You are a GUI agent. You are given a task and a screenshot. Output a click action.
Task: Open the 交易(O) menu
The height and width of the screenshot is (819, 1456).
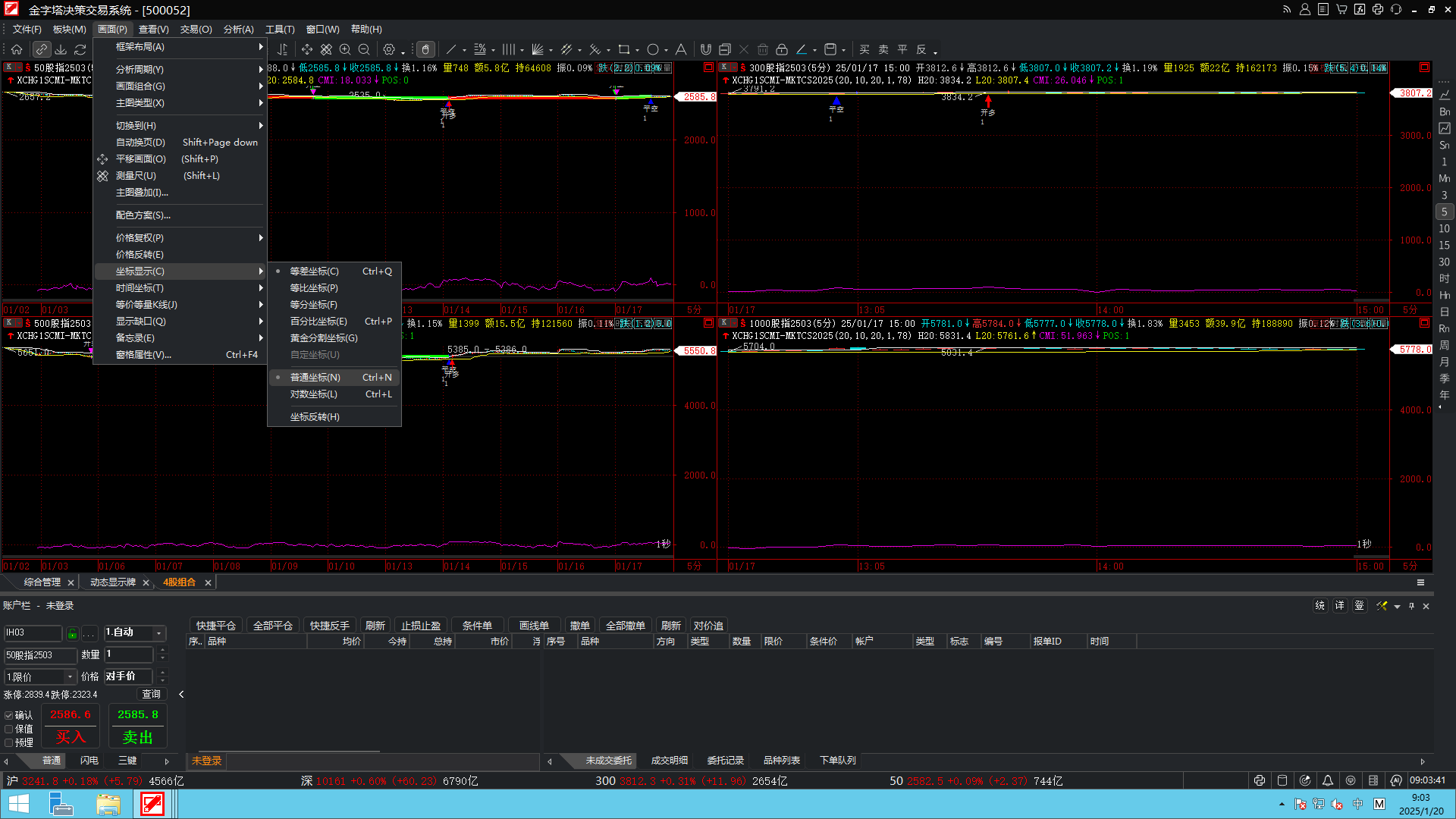(196, 29)
